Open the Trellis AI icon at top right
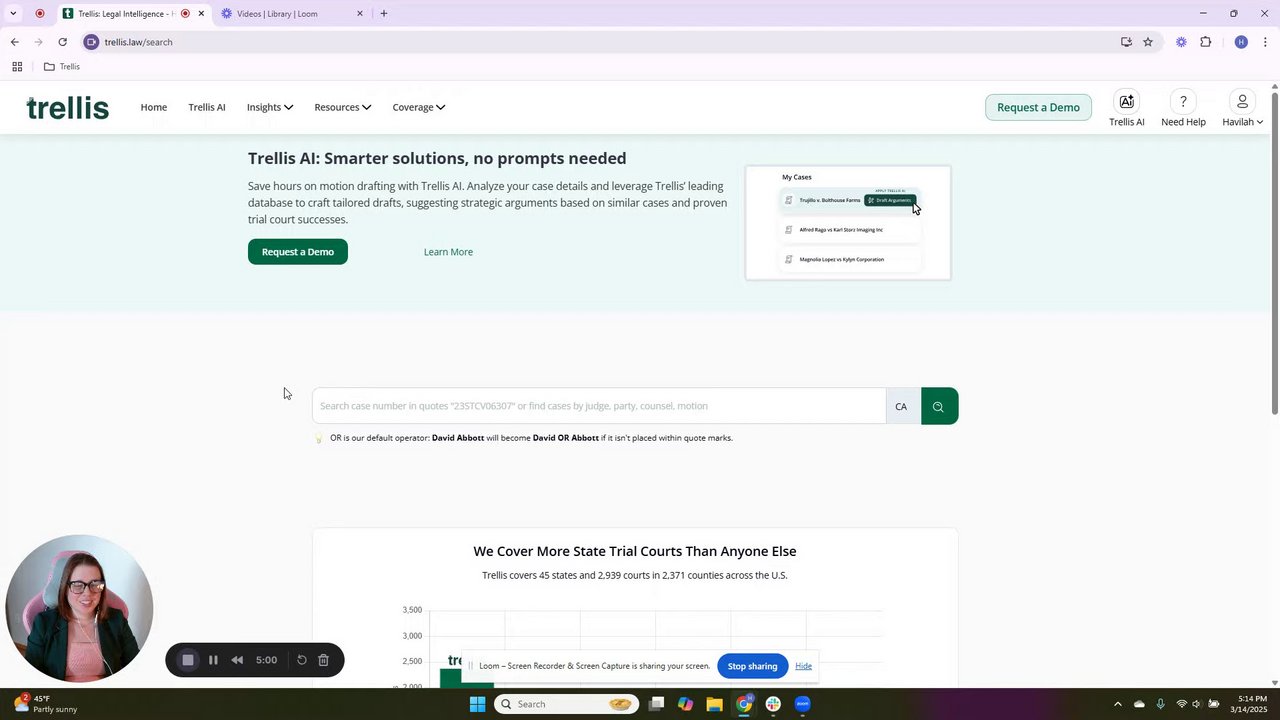 [1126, 101]
